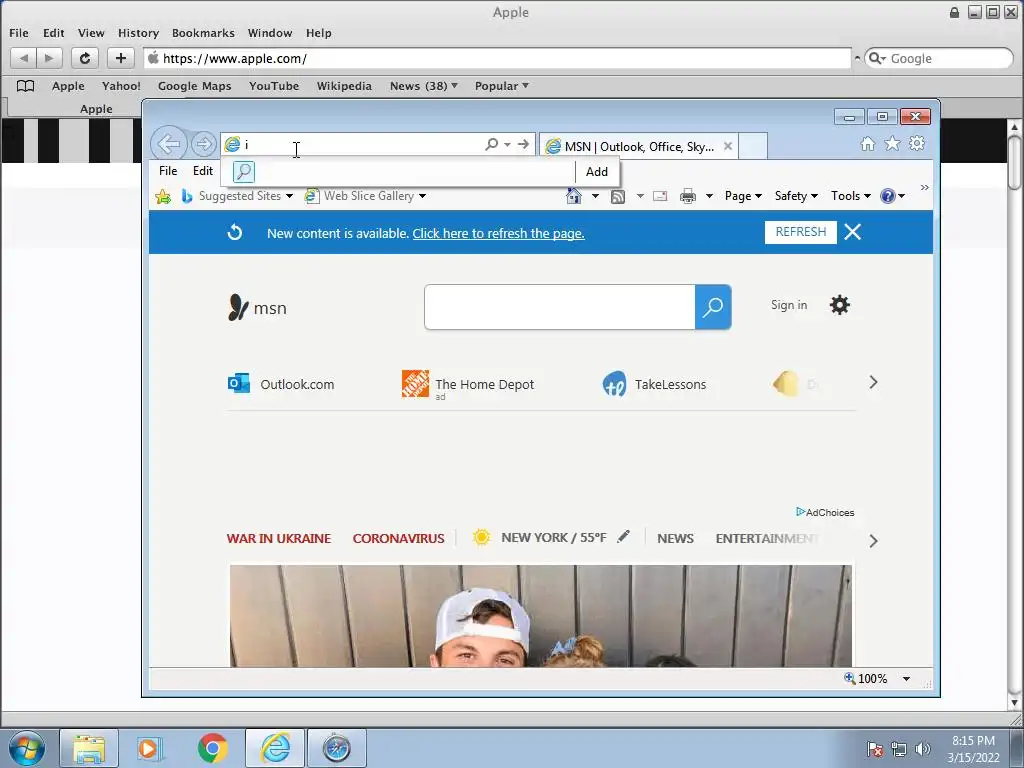Image resolution: width=1024 pixels, height=768 pixels.
Task: Open the IE Edit menu
Action: point(202,170)
